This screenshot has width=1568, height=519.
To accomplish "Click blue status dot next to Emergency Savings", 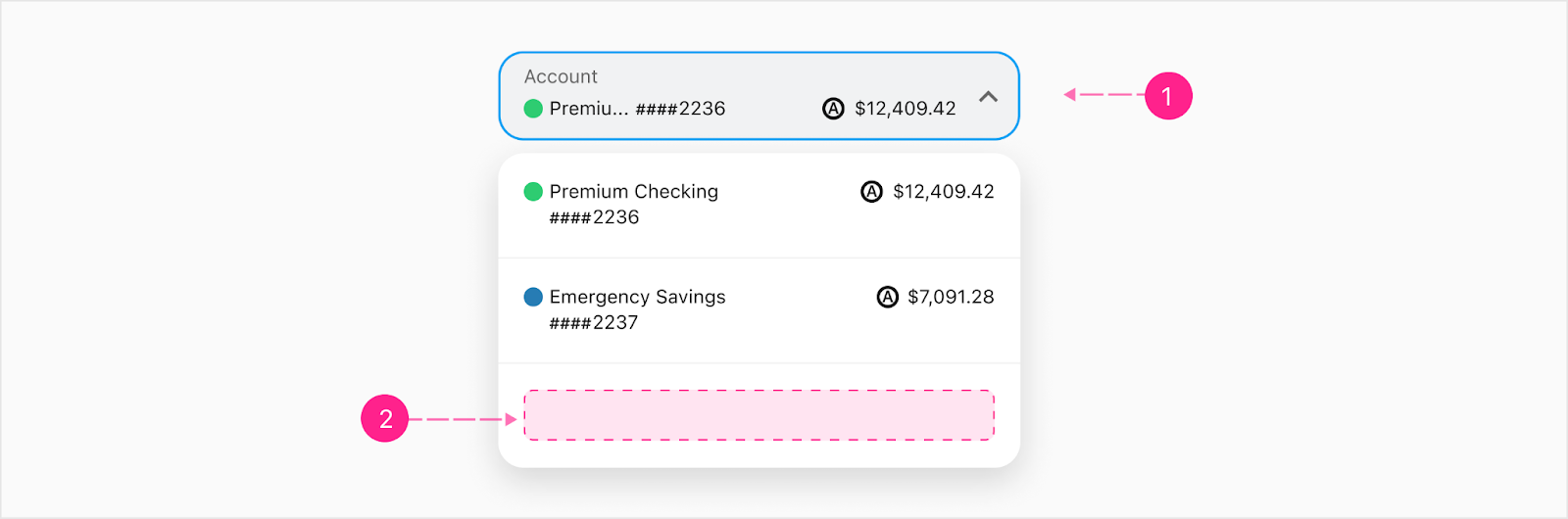I will 533,297.
